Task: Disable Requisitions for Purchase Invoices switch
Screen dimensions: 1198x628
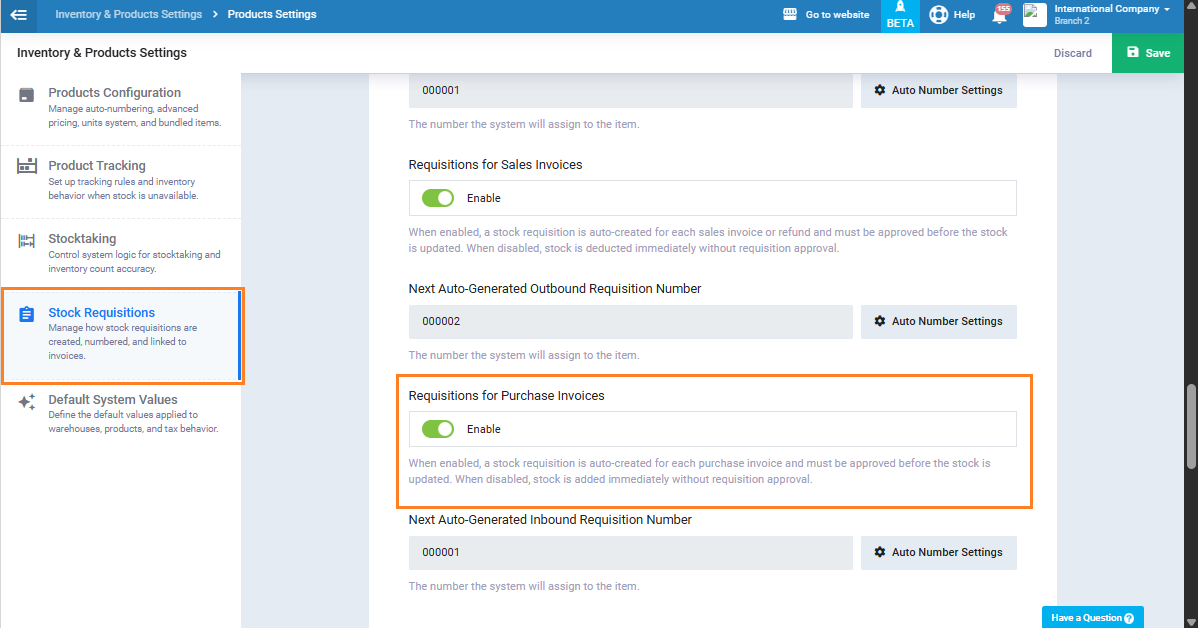Action: click(438, 429)
